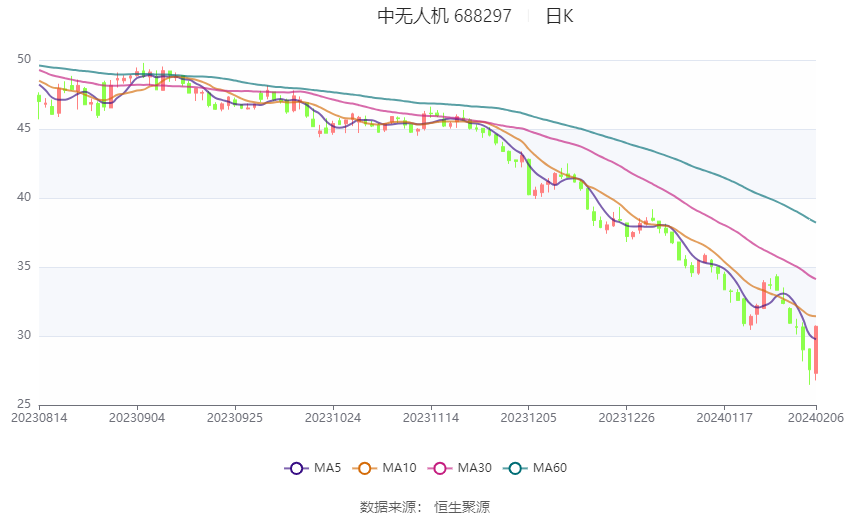850x517 pixels.
Task: Click the chart title 中无人机 688297
Action: click(x=444, y=16)
